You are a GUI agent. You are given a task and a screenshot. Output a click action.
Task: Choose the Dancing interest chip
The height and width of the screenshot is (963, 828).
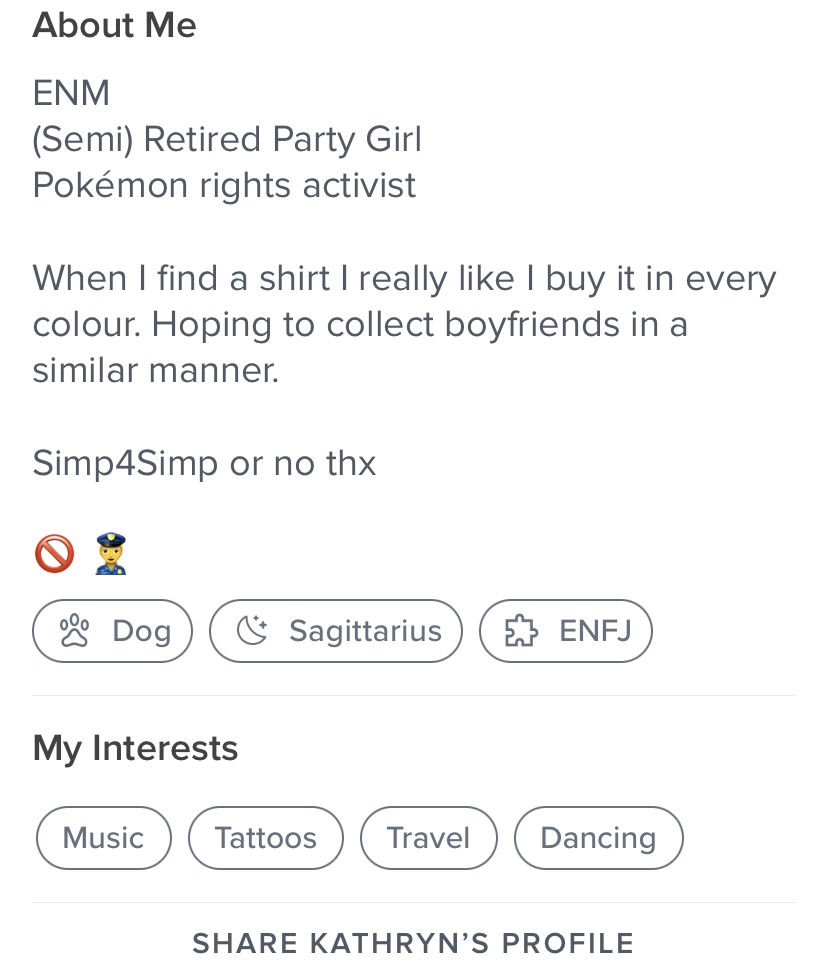click(x=599, y=838)
